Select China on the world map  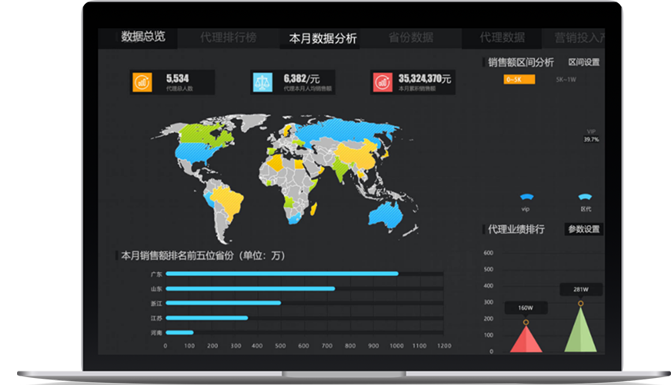point(358,154)
